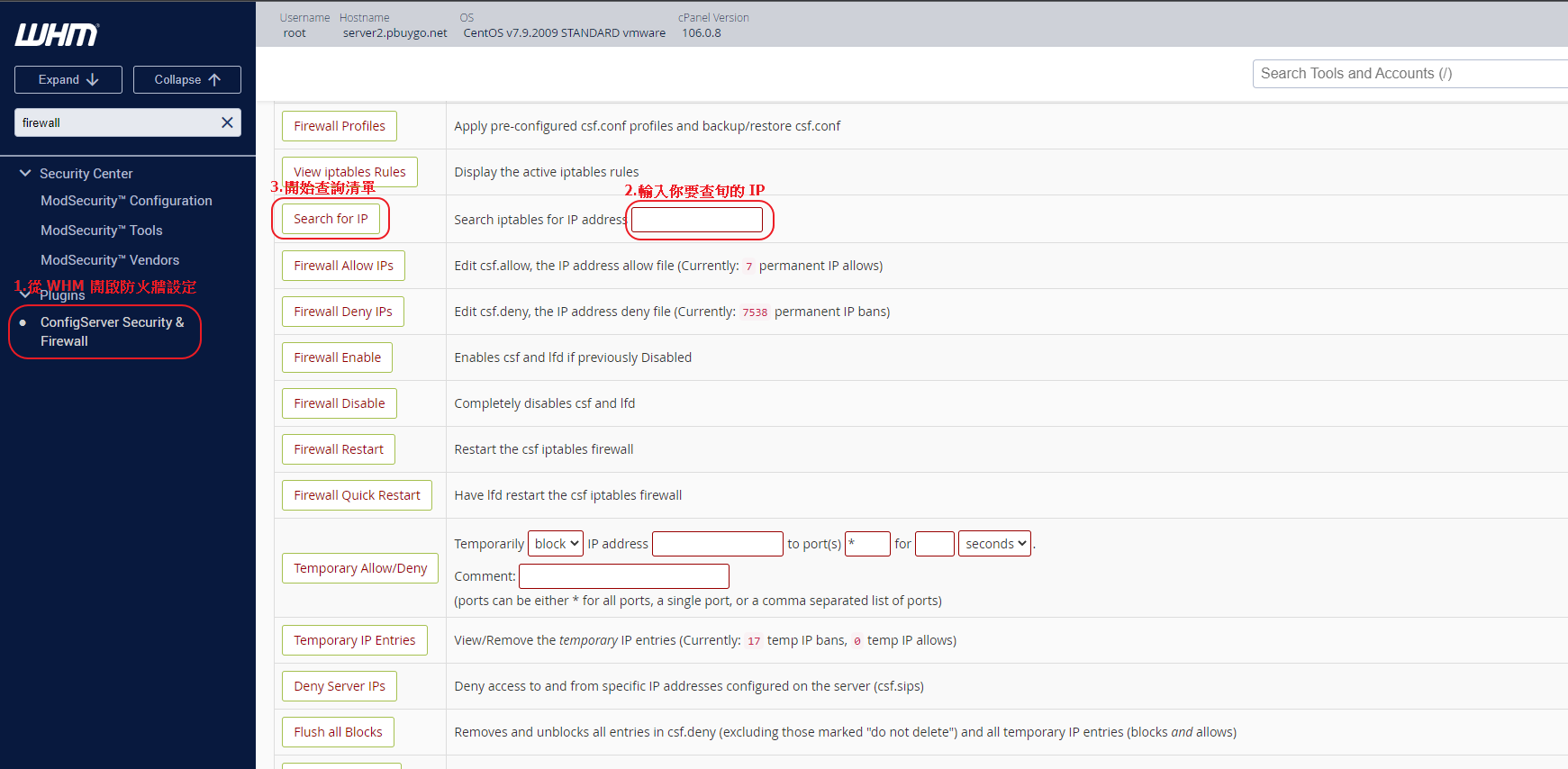The width and height of the screenshot is (1568, 769).
Task: Click the WHM logo
Action: coord(57,35)
